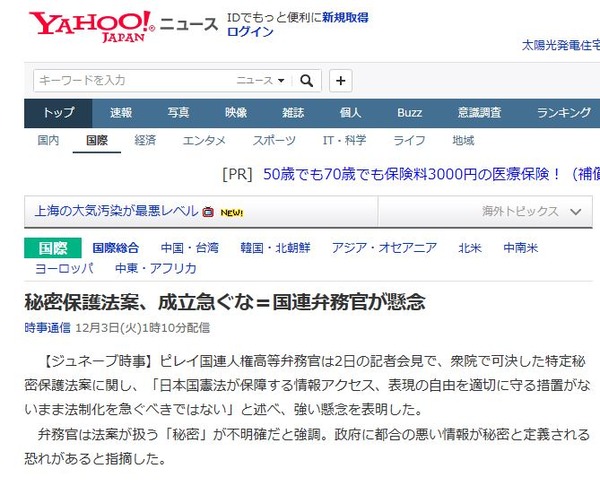Open the ニュース search category dropdown
The height and width of the screenshot is (486, 600).
click(260, 80)
